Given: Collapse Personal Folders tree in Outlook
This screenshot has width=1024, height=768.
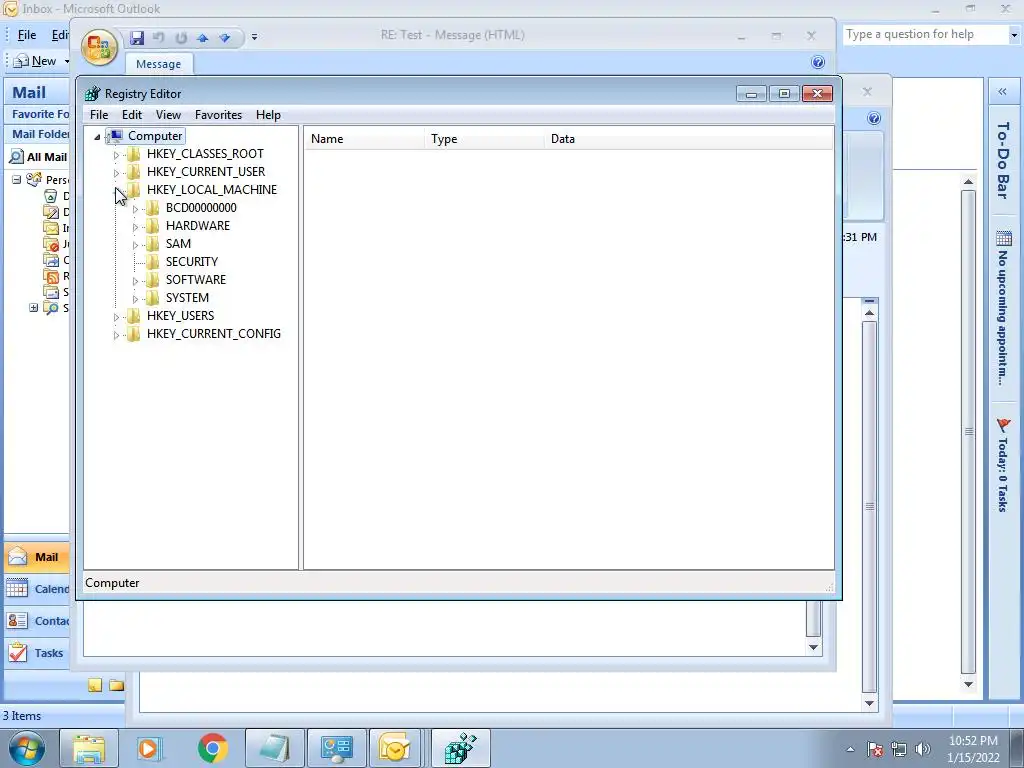Looking at the screenshot, I should tap(16, 180).
